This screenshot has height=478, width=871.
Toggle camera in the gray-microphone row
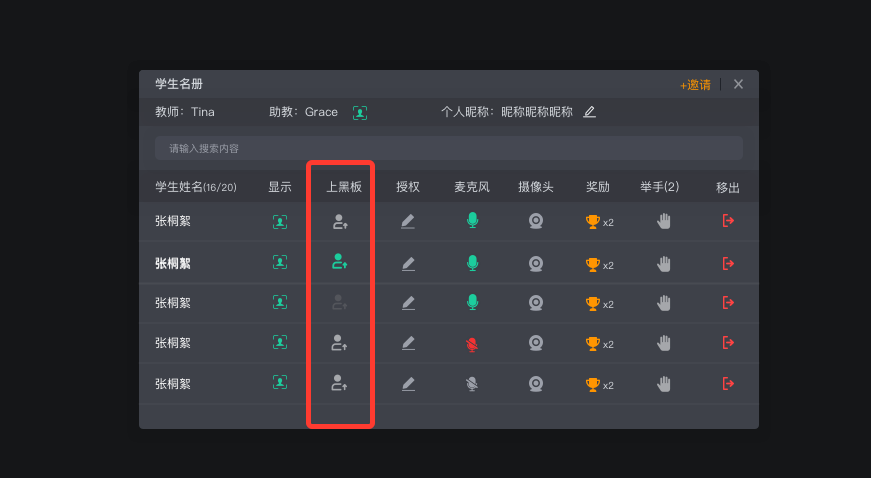(535, 384)
